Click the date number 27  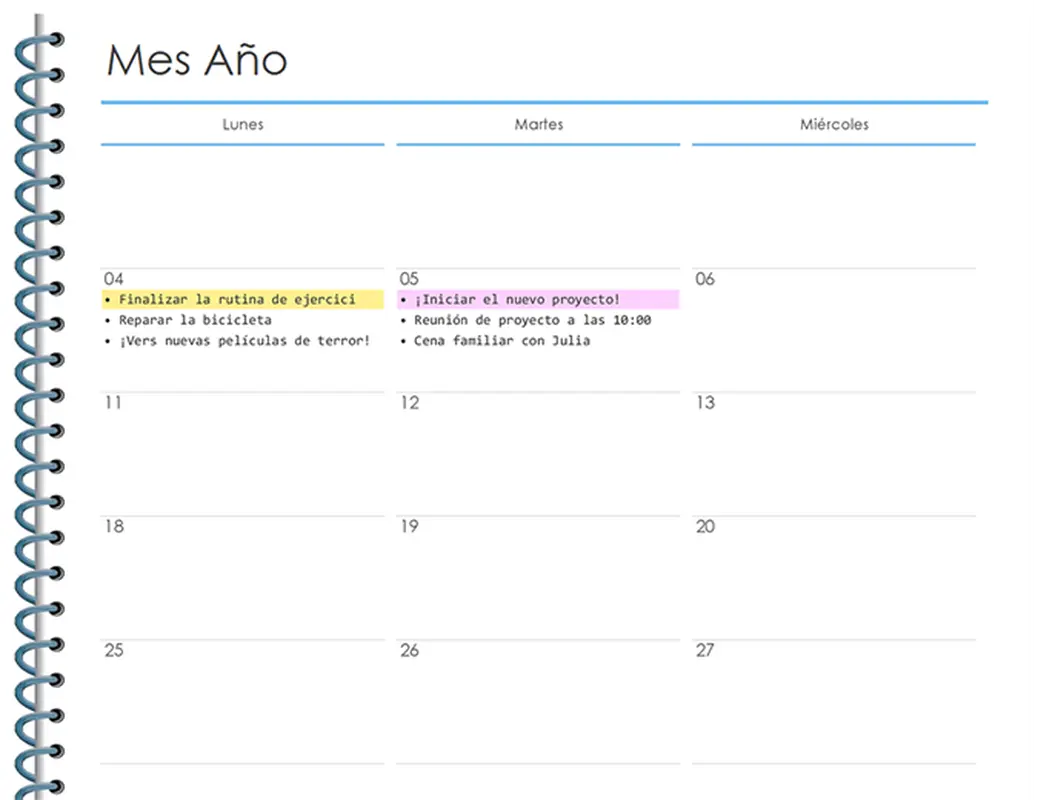pyautogui.click(x=705, y=651)
